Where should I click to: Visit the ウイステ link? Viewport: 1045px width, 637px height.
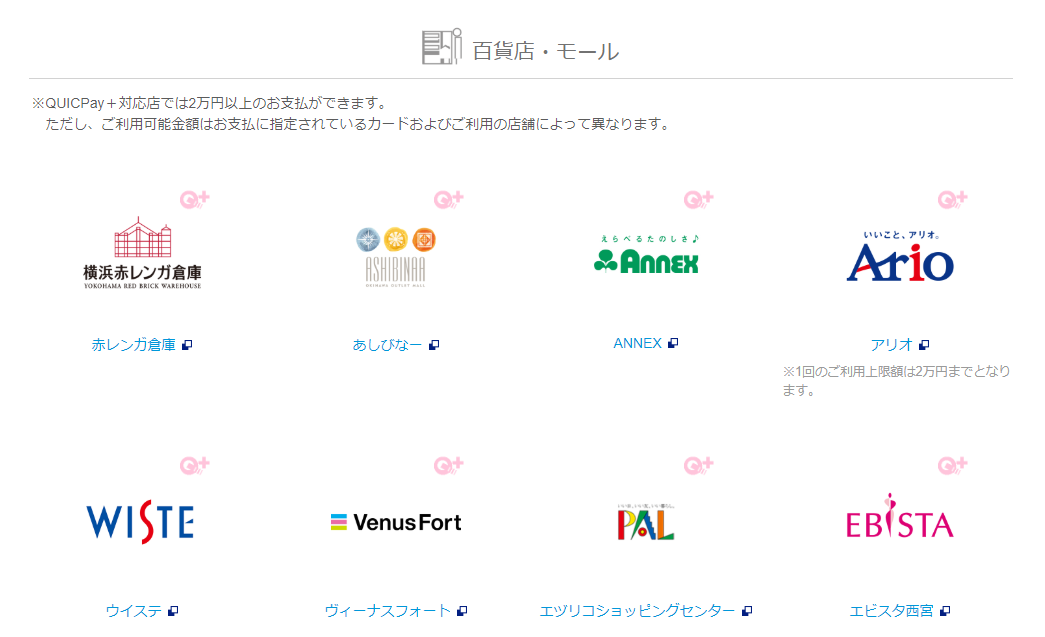pyautogui.click(x=133, y=611)
